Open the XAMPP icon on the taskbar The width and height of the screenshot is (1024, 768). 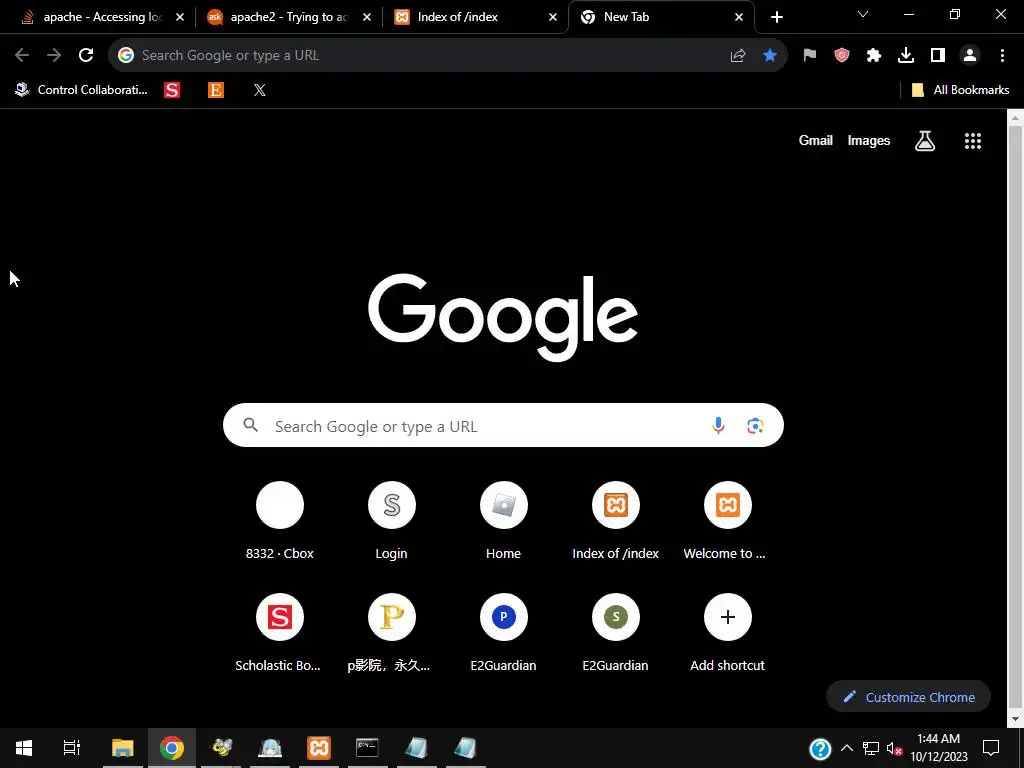[x=319, y=748]
